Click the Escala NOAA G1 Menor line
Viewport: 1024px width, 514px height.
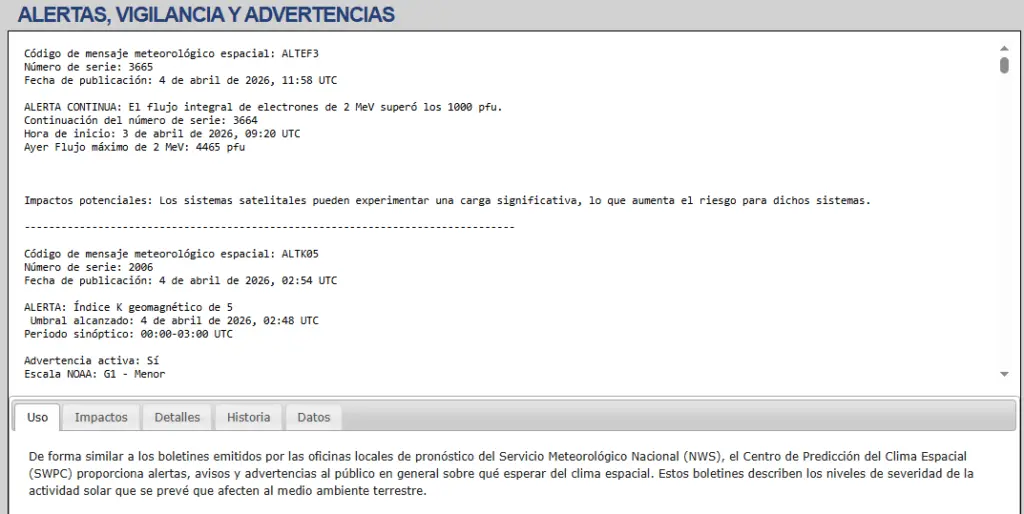tap(94, 374)
